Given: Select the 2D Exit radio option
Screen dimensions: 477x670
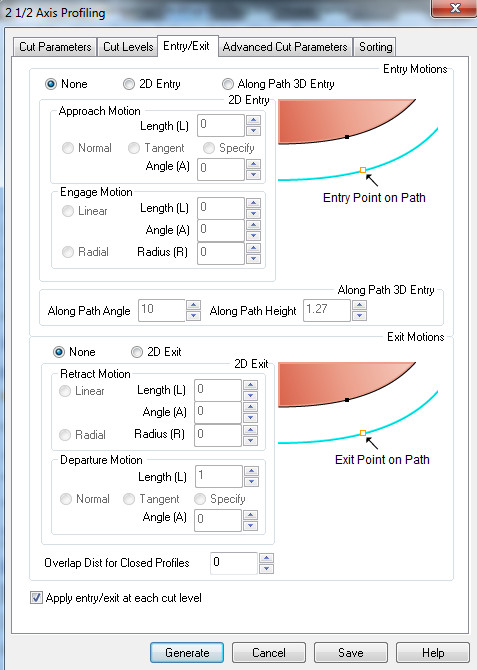Looking at the screenshot, I should coord(156,352).
